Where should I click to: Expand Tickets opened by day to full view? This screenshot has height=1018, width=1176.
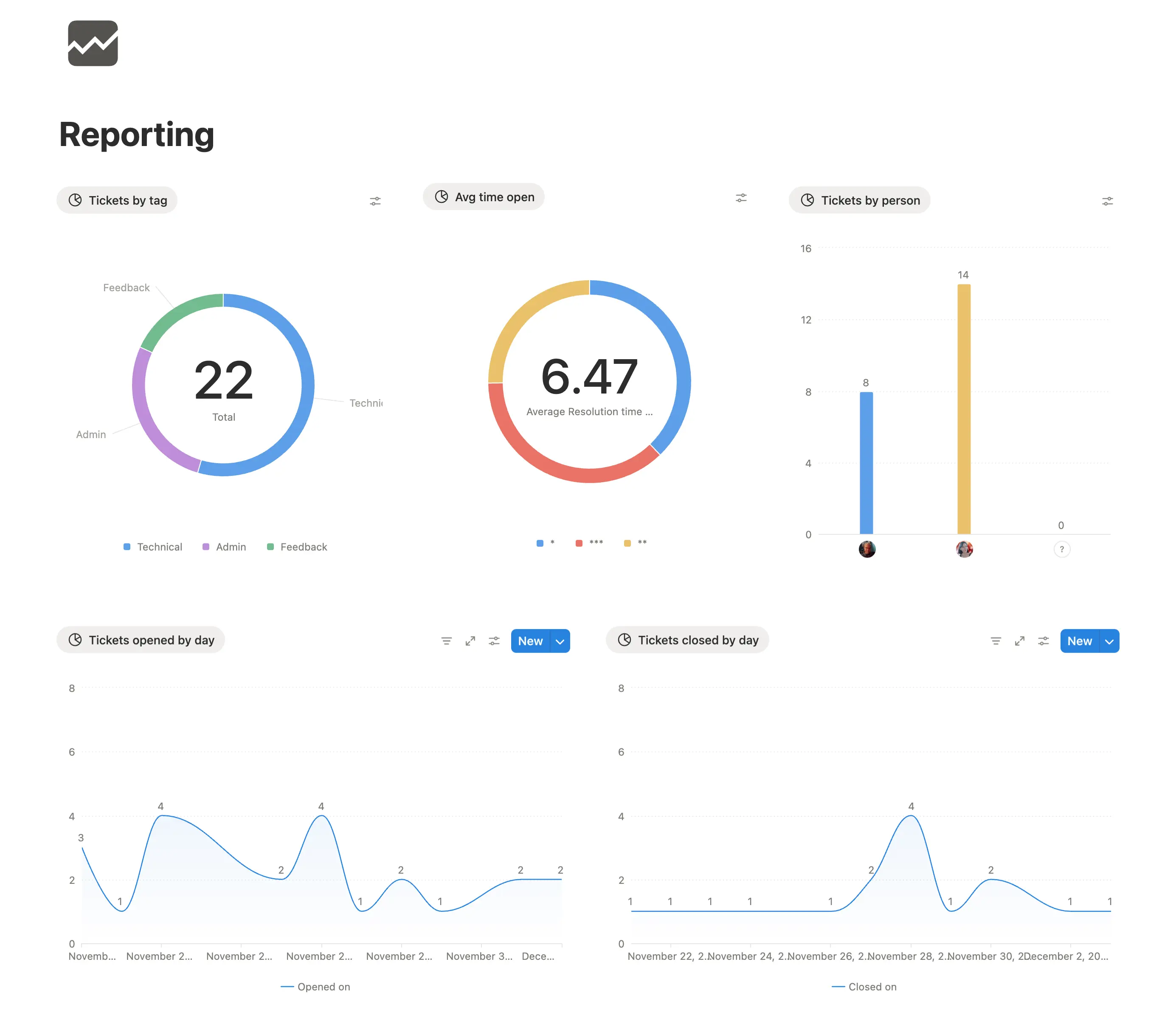coord(470,641)
